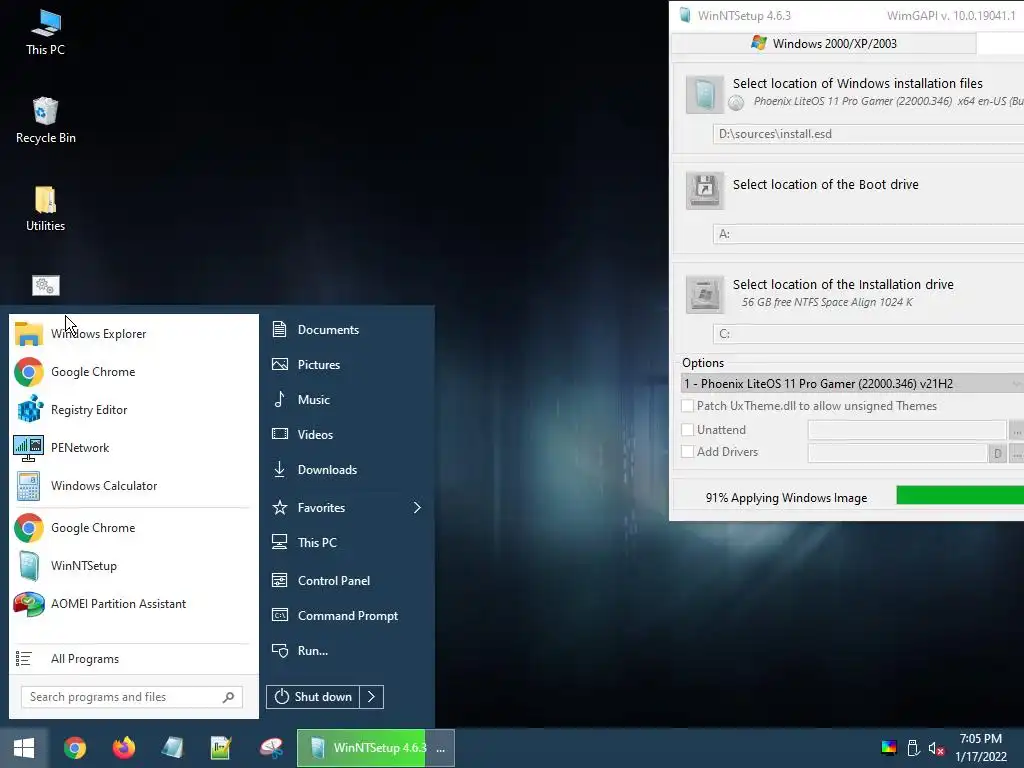Switch to WinNTSetup 4.6.3 taskbar window button
The width and height of the screenshot is (1024, 768).
376,748
